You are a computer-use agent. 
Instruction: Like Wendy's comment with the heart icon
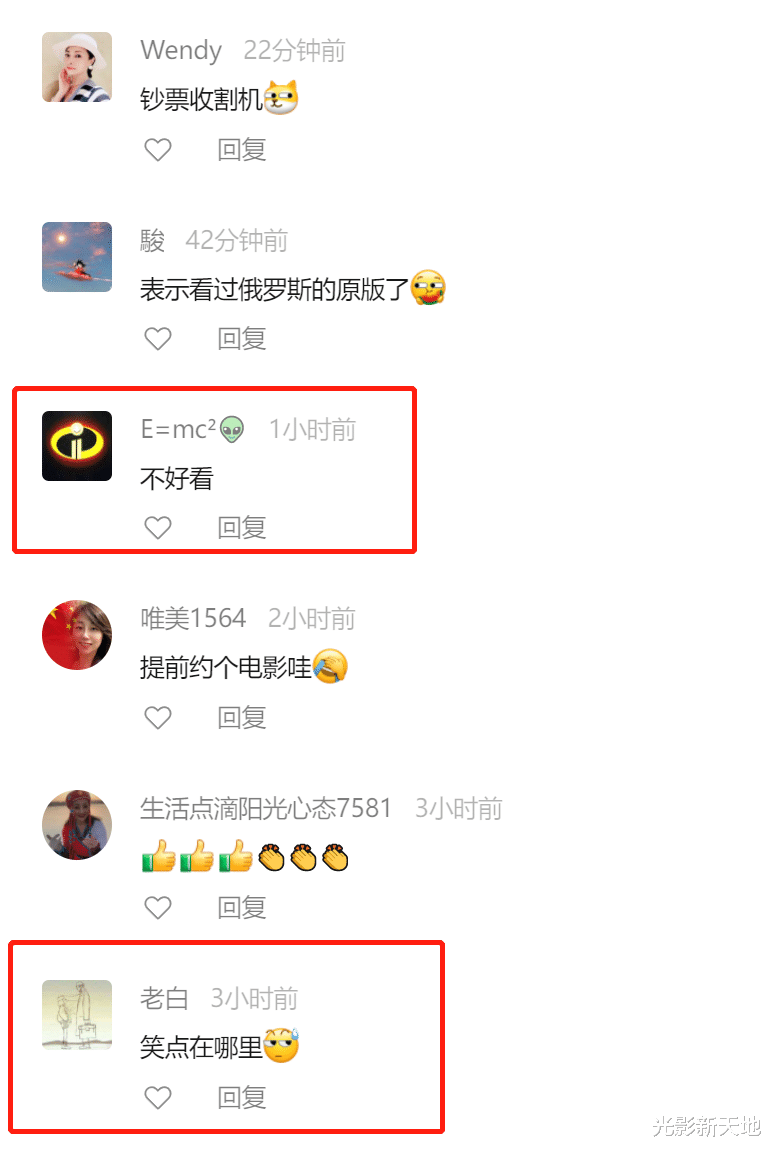158,150
